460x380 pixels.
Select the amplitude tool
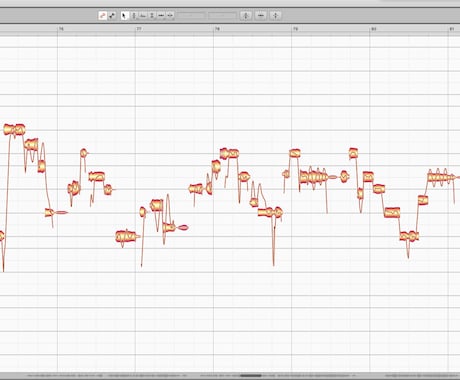click(x=152, y=15)
